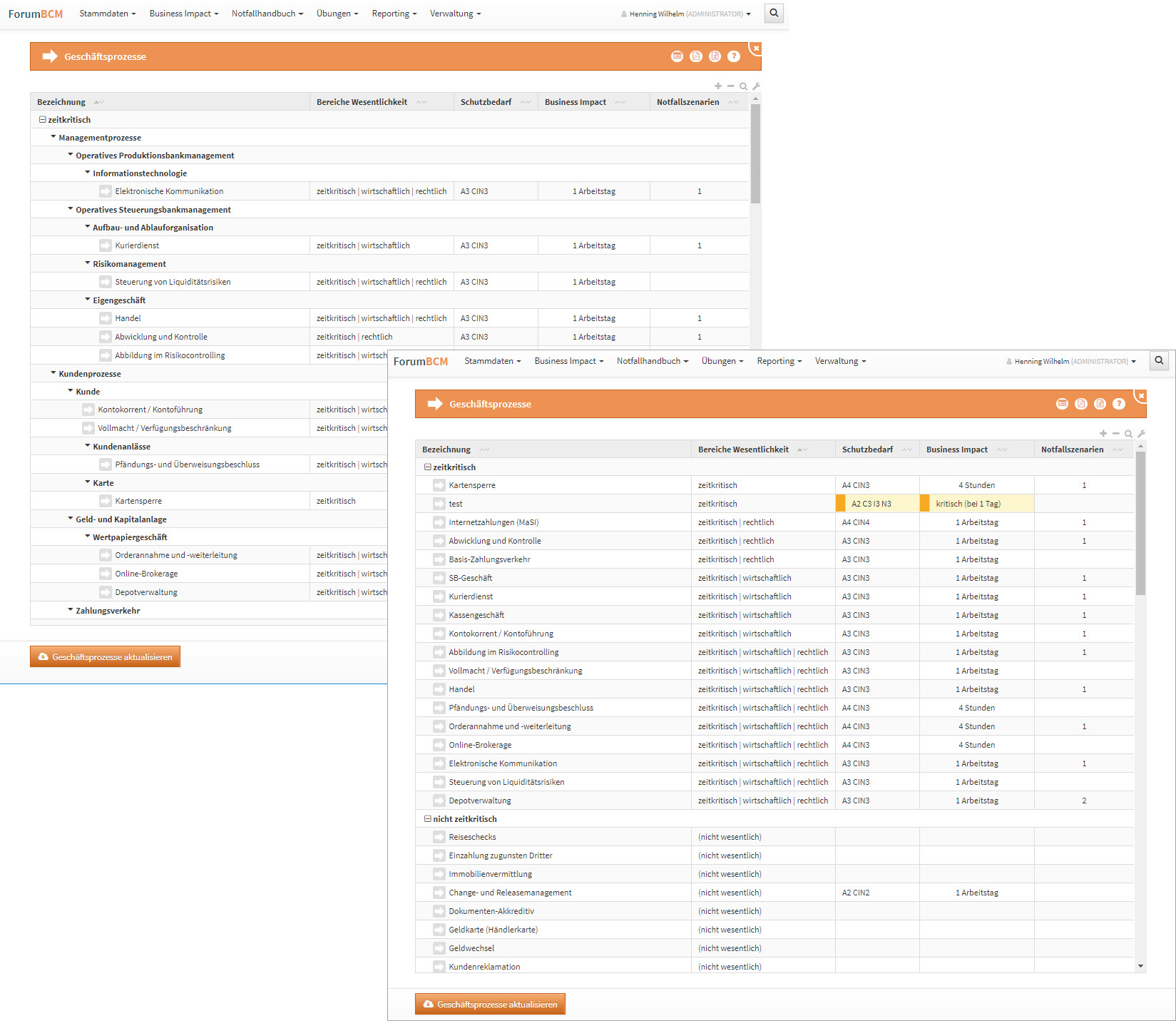Click the magnifier icon above the foreground table

click(x=1128, y=434)
